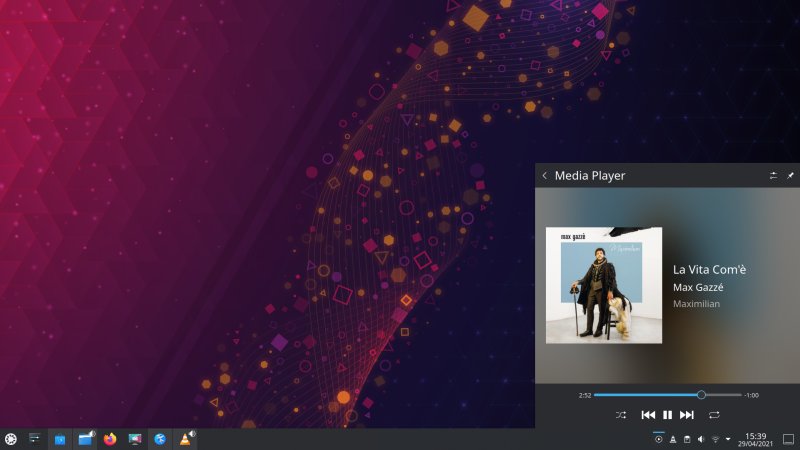This screenshot has height=450, width=800.
Task: Click the media player tray icon
Action: (x=659, y=439)
